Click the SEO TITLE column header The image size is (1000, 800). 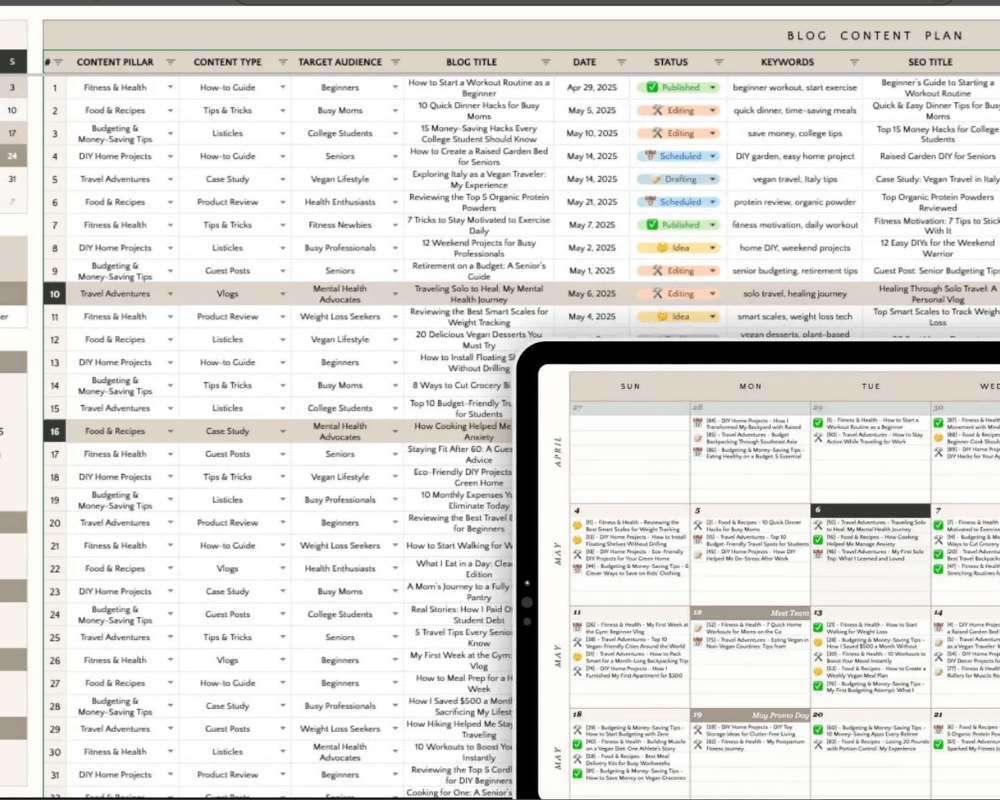tap(930, 63)
